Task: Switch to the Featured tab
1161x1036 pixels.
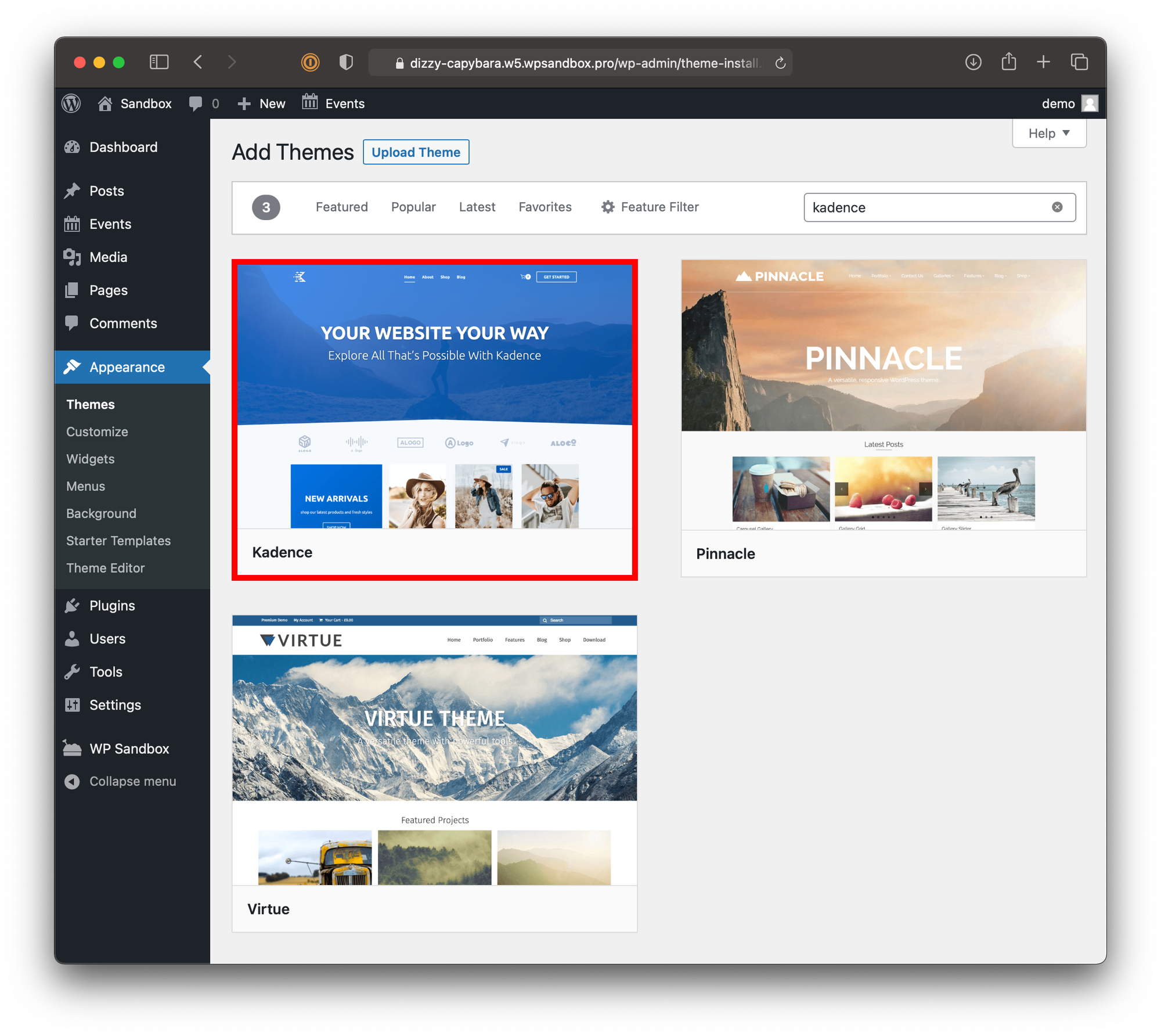Action: [x=341, y=207]
